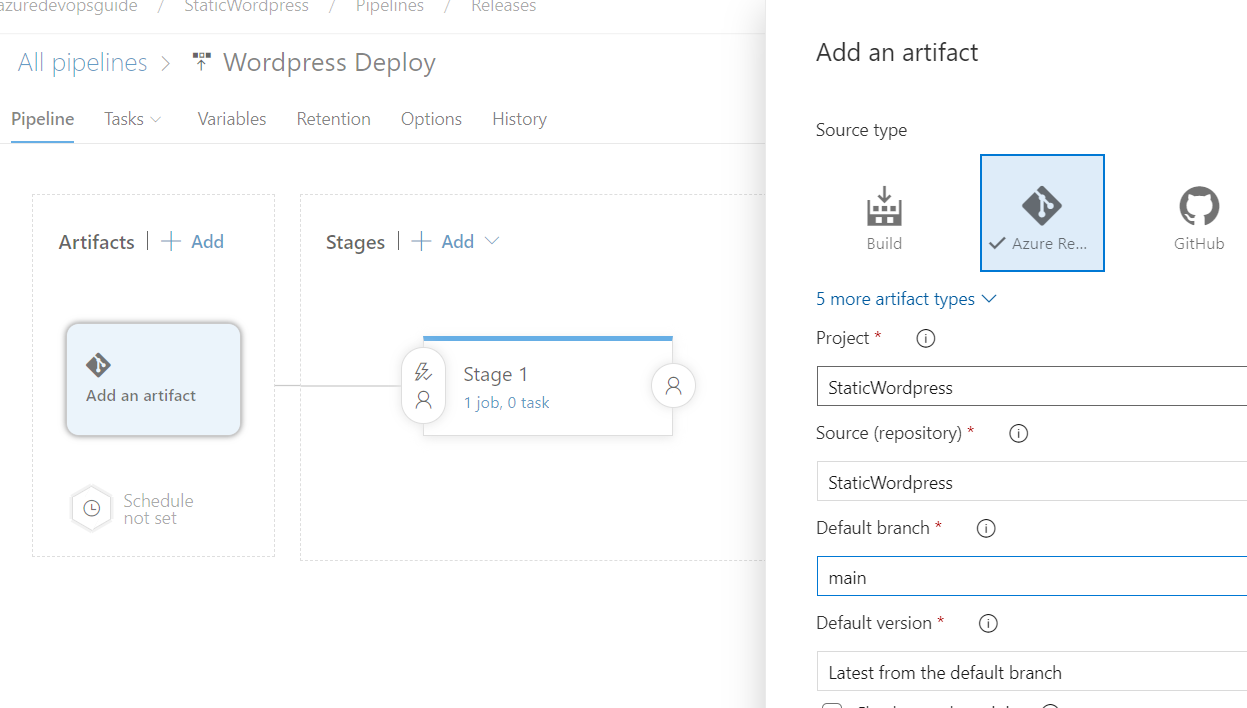Click 'Schedule not set' text

coord(159,509)
